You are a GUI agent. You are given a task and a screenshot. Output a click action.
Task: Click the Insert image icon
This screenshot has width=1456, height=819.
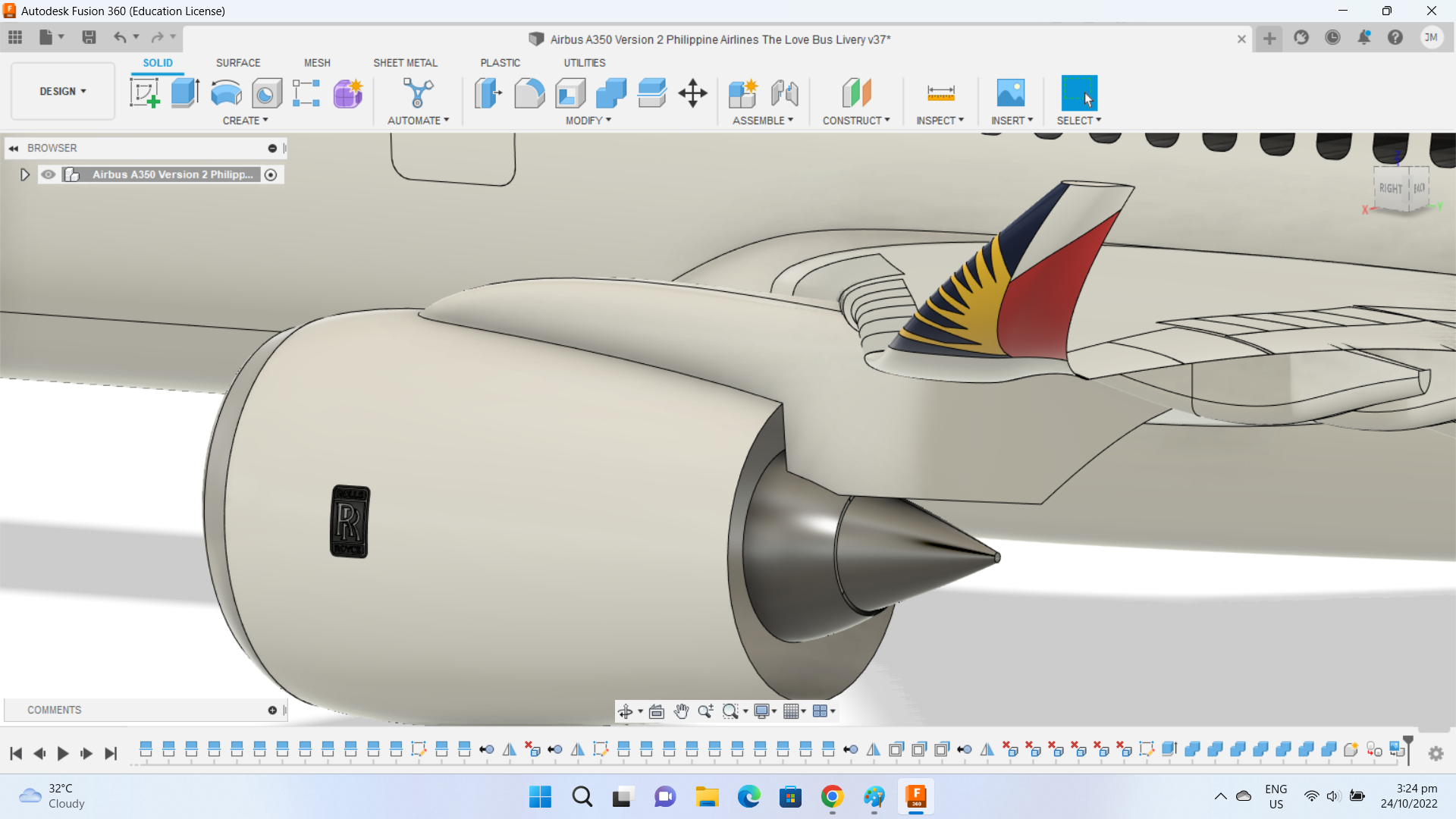pos(1011,93)
